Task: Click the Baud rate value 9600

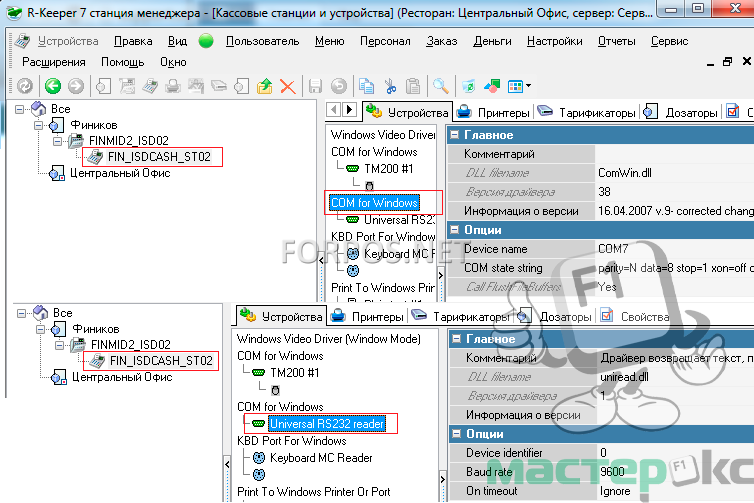Action: (615, 471)
